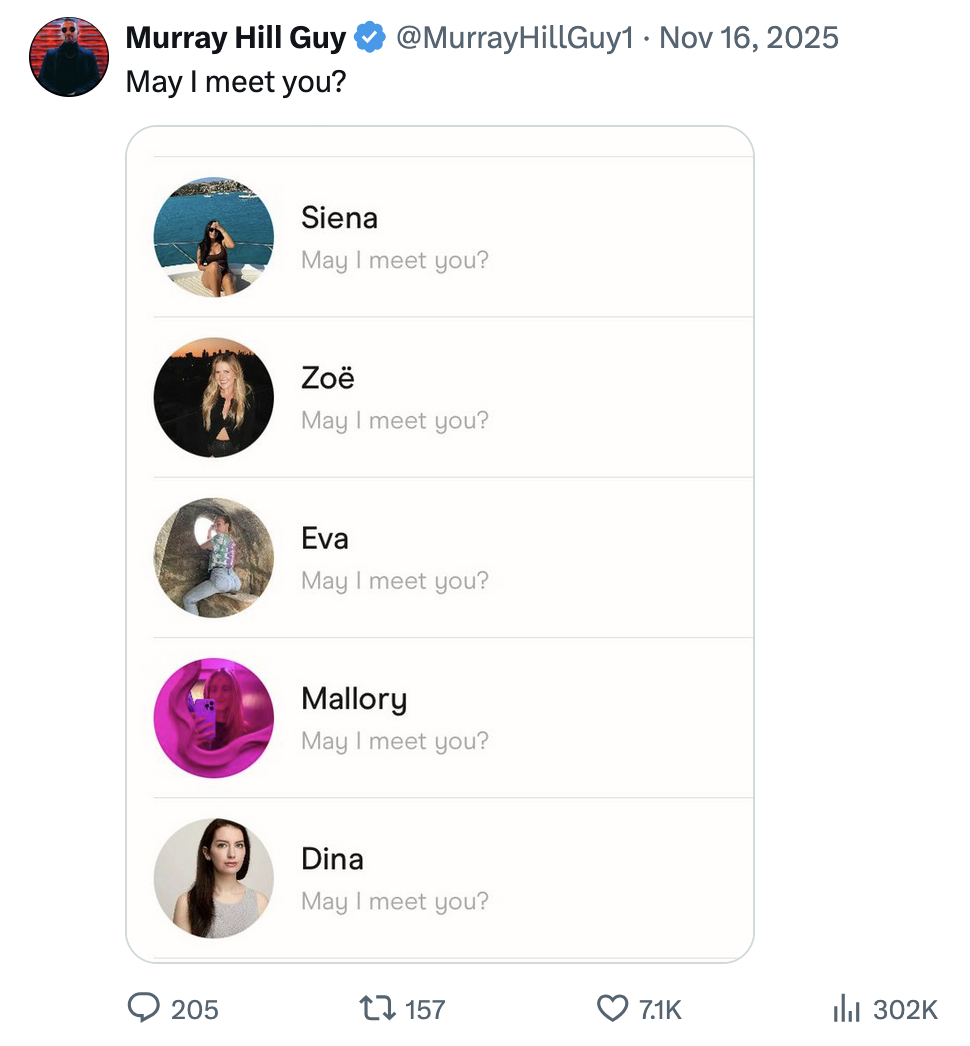The width and height of the screenshot is (970, 1046).
Task: Open Eva's profile photo
Action: [x=214, y=558]
